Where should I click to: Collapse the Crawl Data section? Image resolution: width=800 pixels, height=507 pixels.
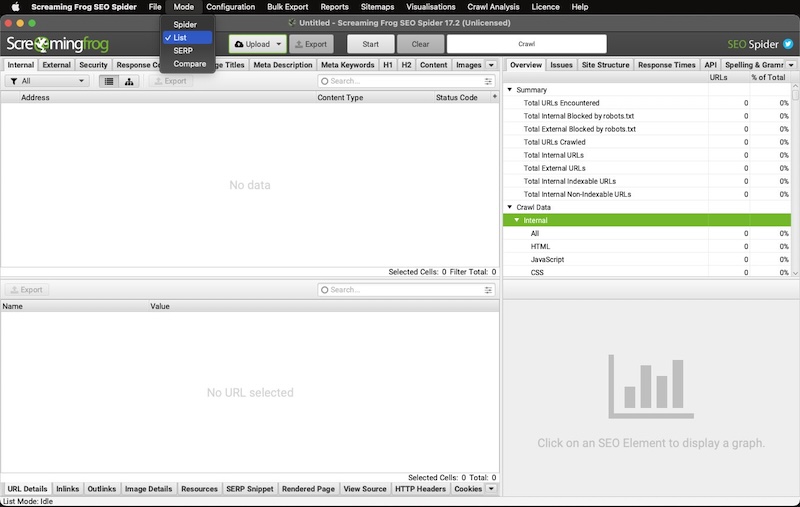[x=509, y=207]
